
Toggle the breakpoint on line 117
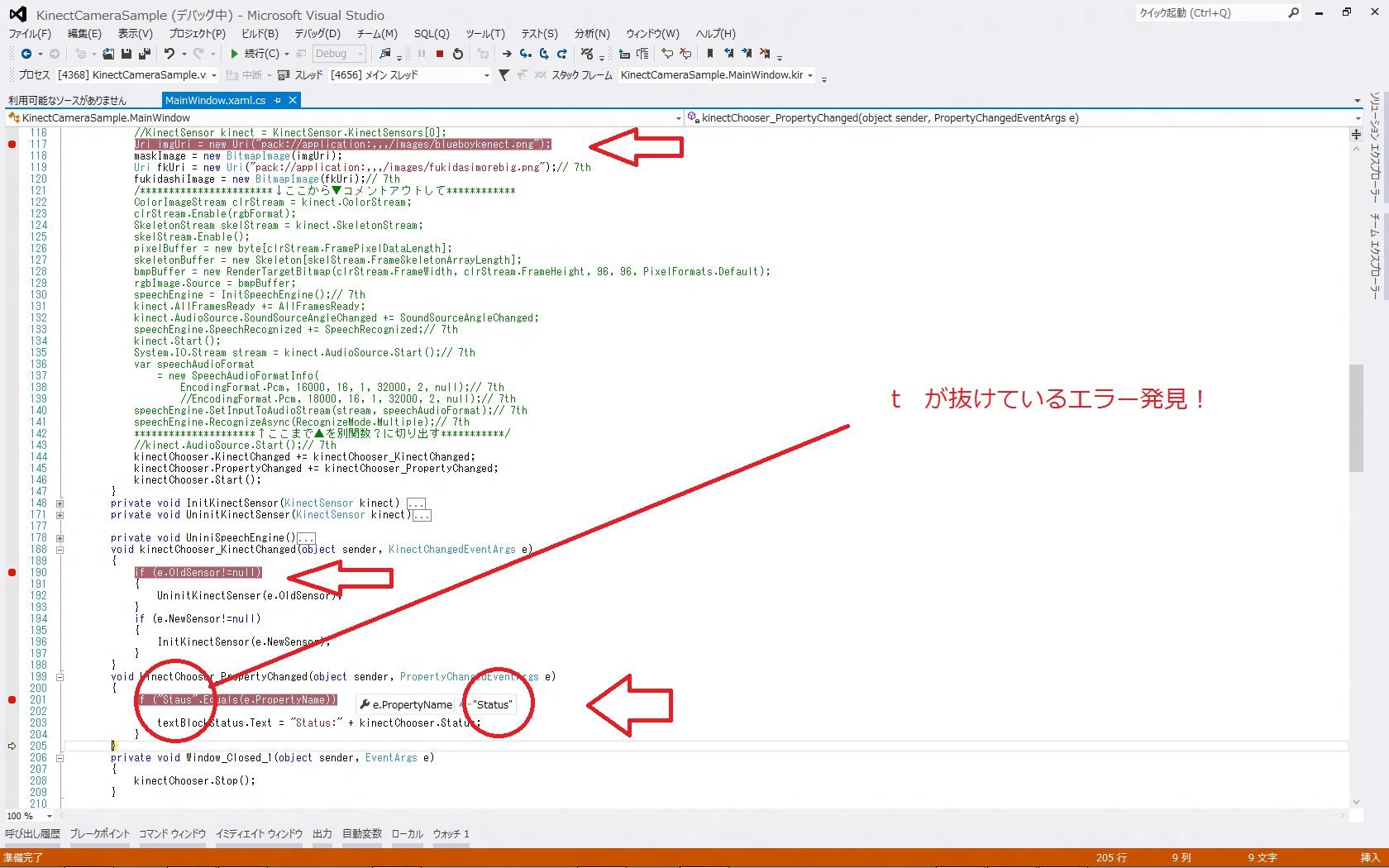12,145
